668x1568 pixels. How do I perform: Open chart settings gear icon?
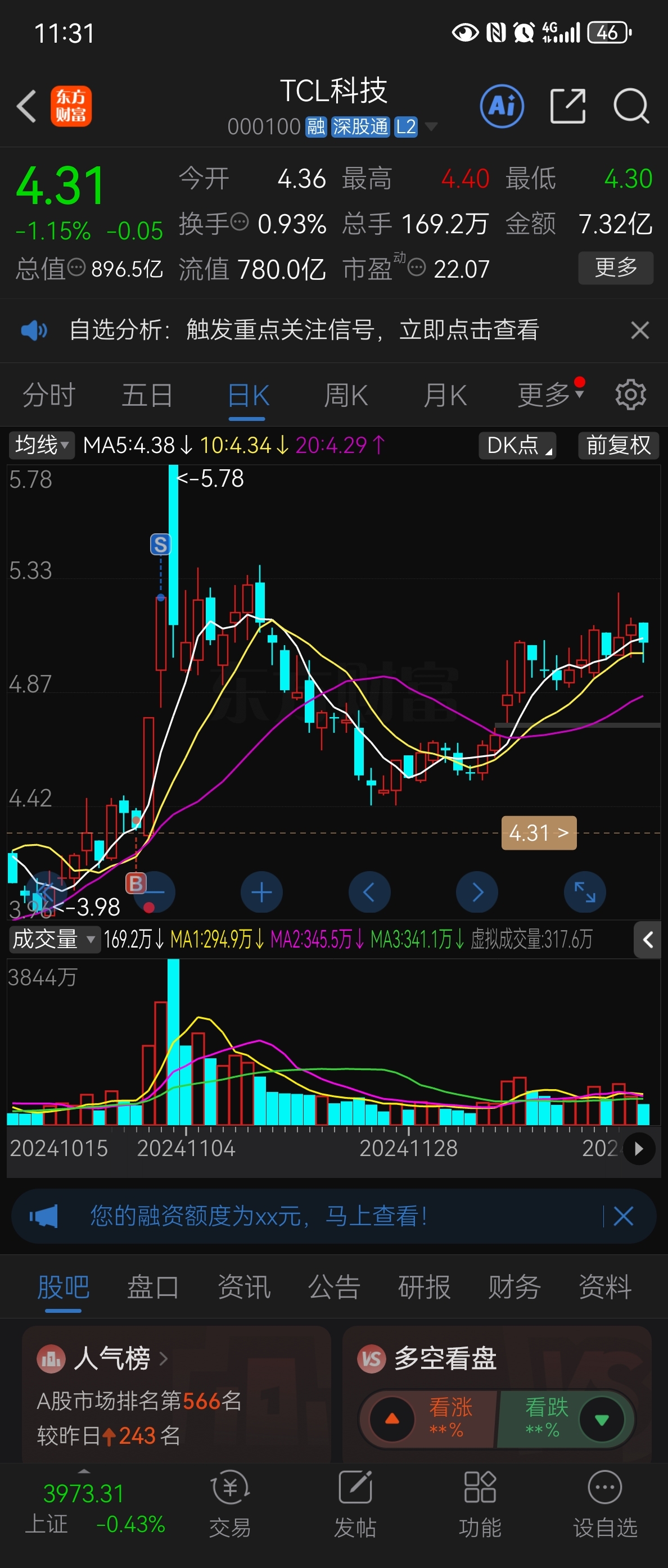click(631, 395)
